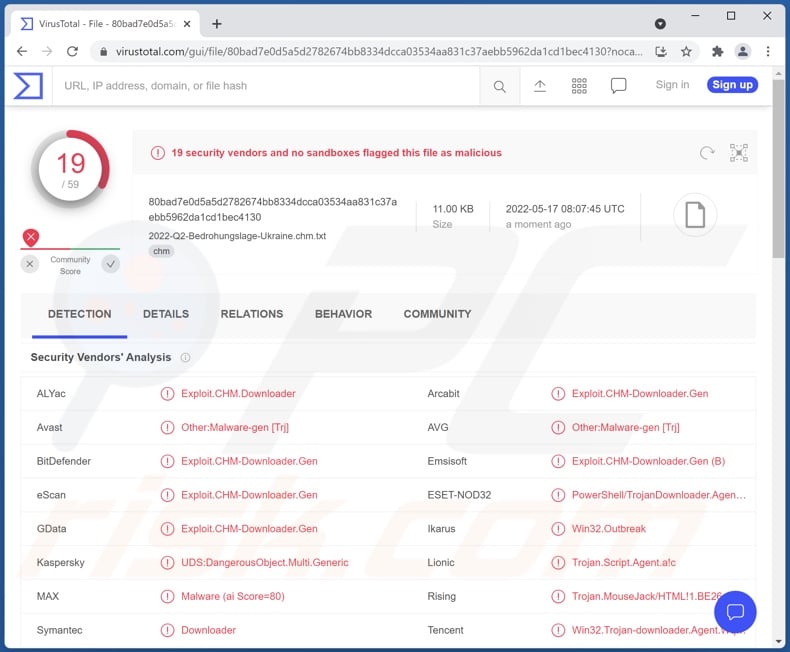Image resolution: width=790 pixels, height=652 pixels.
Task: Click the Ikarus Win32.Outbreak result
Action: tap(609, 529)
